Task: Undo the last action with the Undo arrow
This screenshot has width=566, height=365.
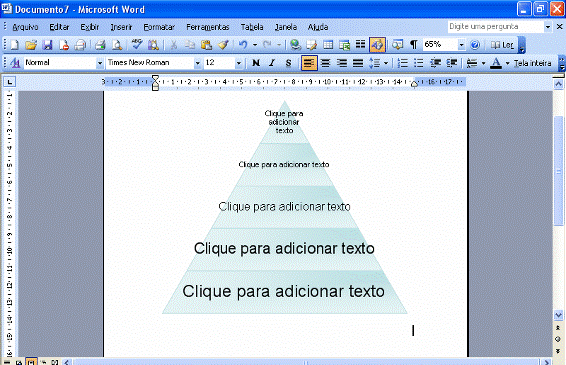Action: (243, 45)
